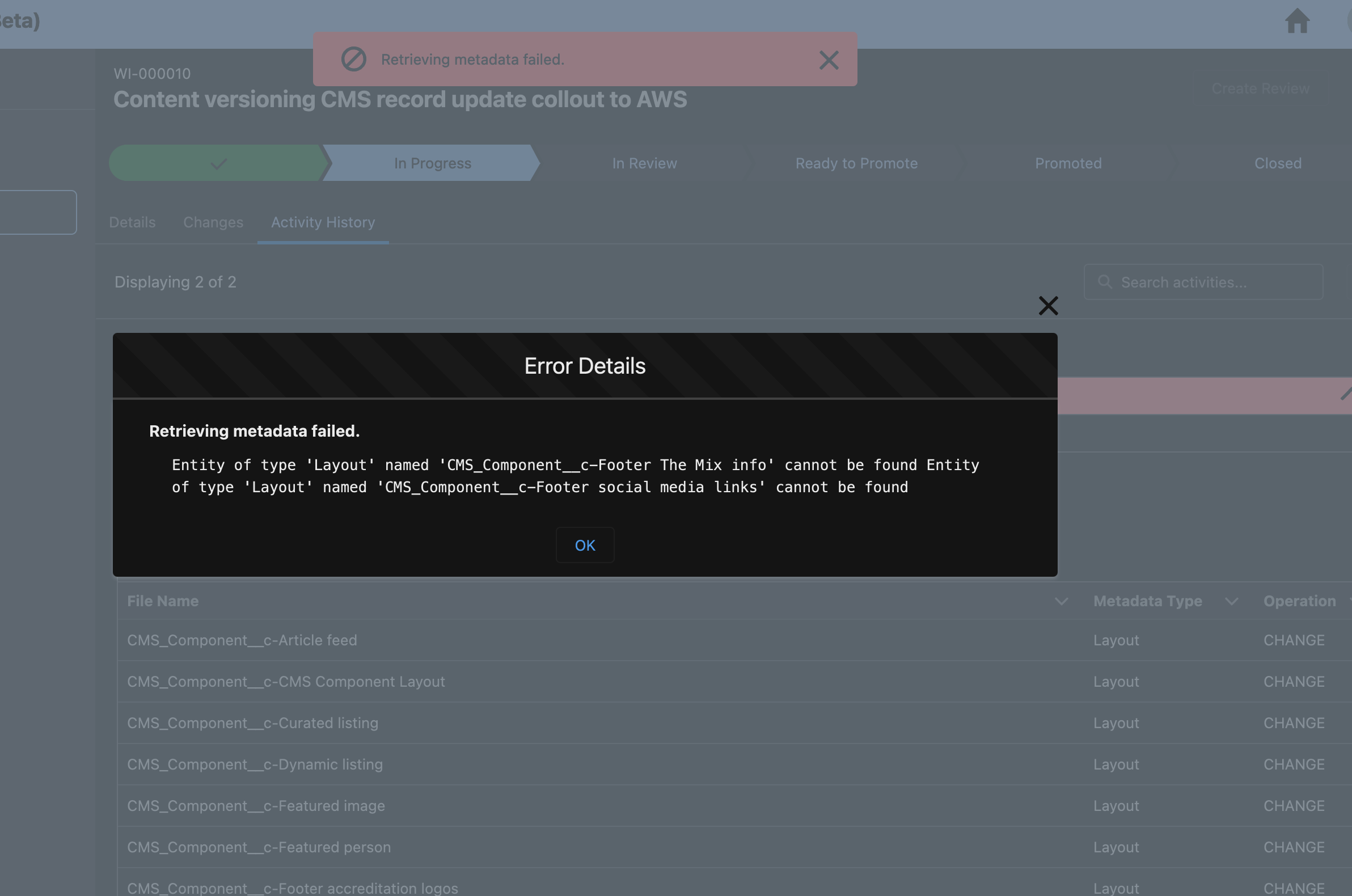1352x896 pixels.
Task: Click the home icon in header
Action: point(1296,22)
